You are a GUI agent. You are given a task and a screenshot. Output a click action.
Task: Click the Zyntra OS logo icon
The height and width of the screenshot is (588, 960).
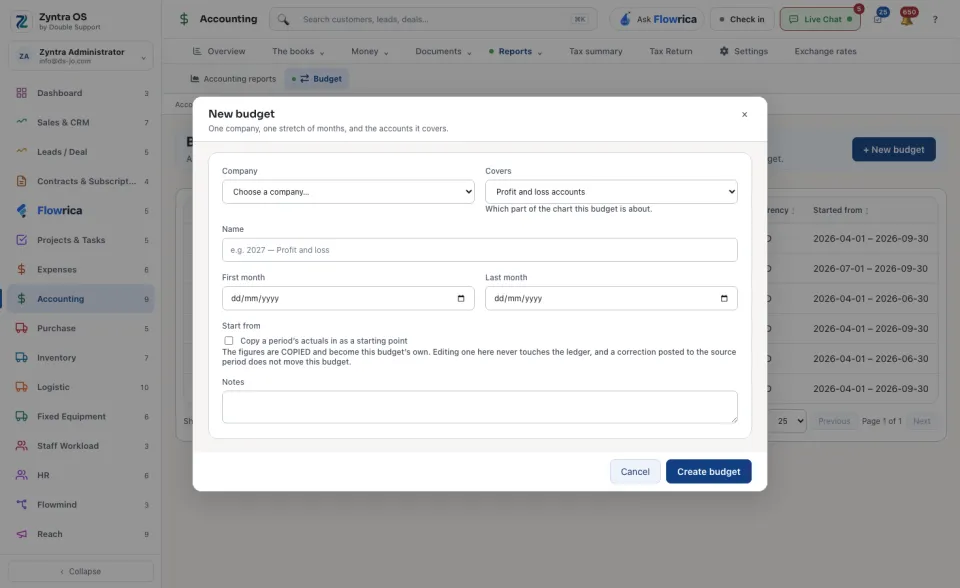tap(21, 21)
